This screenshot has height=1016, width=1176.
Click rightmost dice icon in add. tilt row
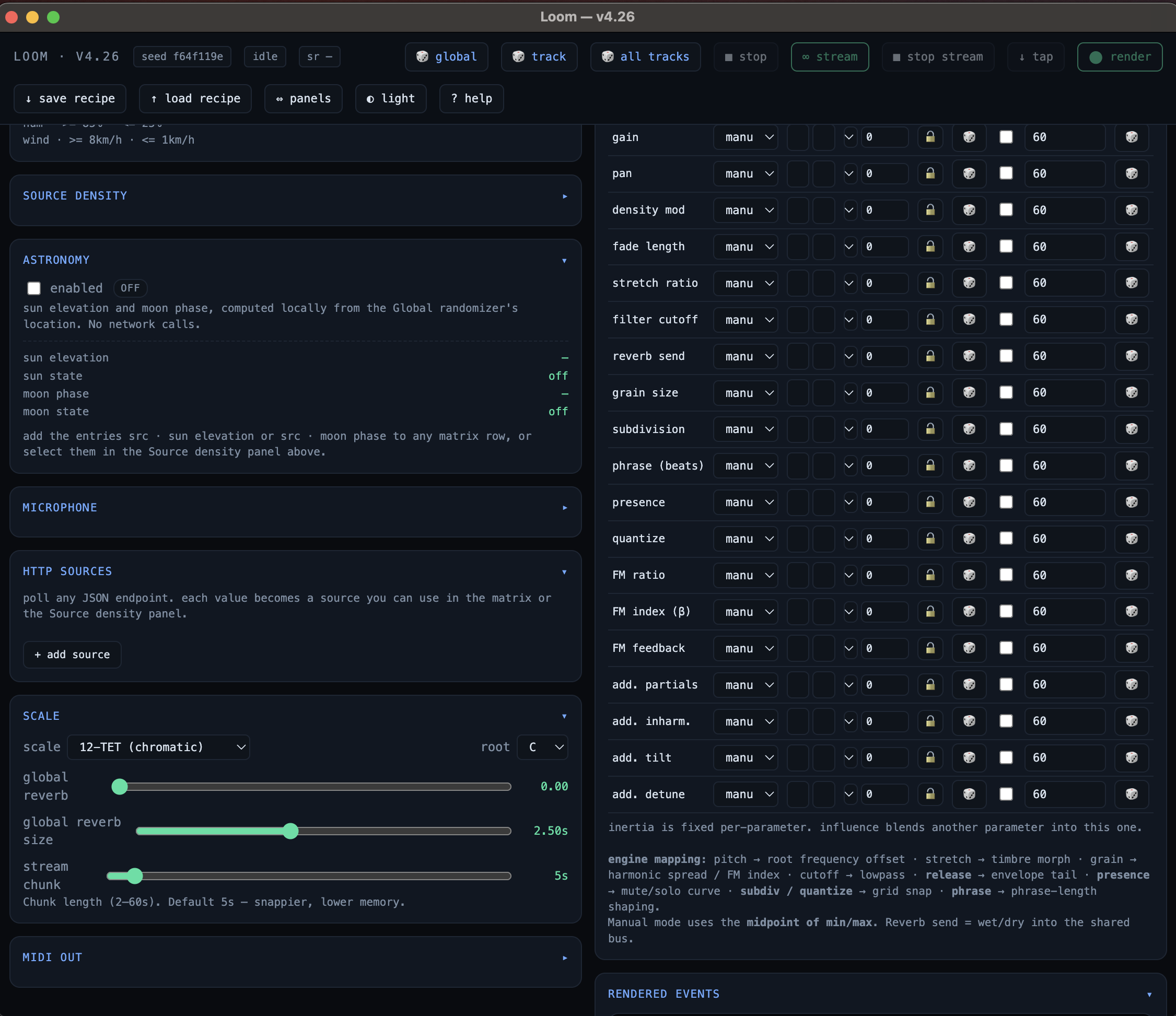pyautogui.click(x=1132, y=758)
